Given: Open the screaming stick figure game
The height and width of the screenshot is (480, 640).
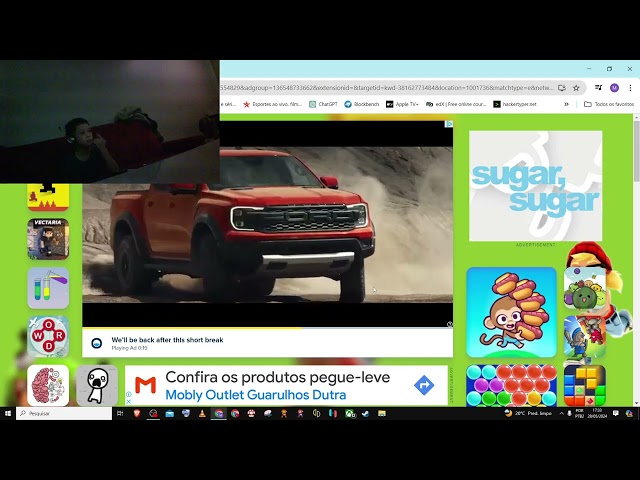Looking at the screenshot, I should [97, 385].
